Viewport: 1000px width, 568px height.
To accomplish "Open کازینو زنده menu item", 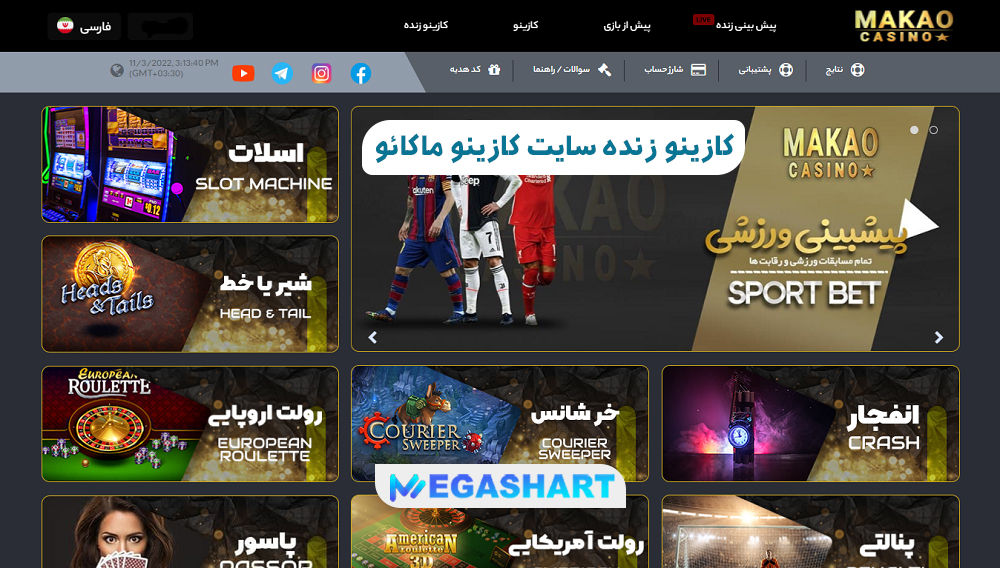I will pyautogui.click(x=425, y=25).
